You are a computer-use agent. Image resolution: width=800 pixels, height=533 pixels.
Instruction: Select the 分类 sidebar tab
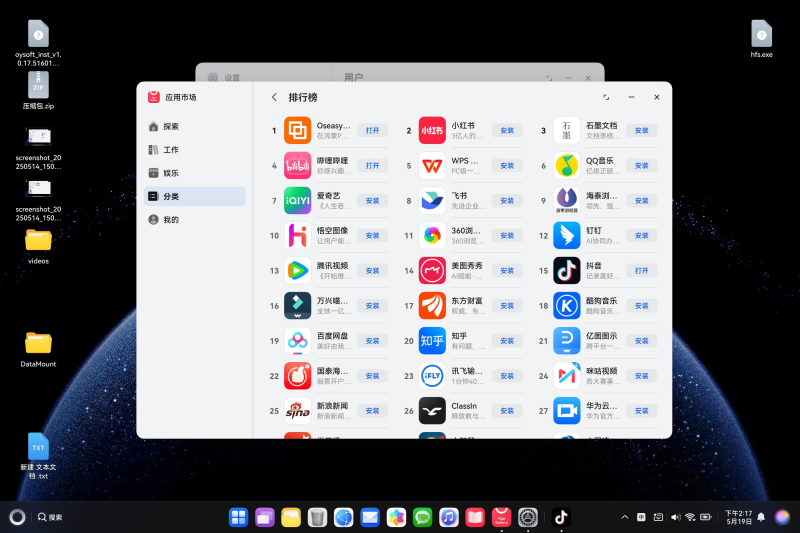tap(195, 196)
